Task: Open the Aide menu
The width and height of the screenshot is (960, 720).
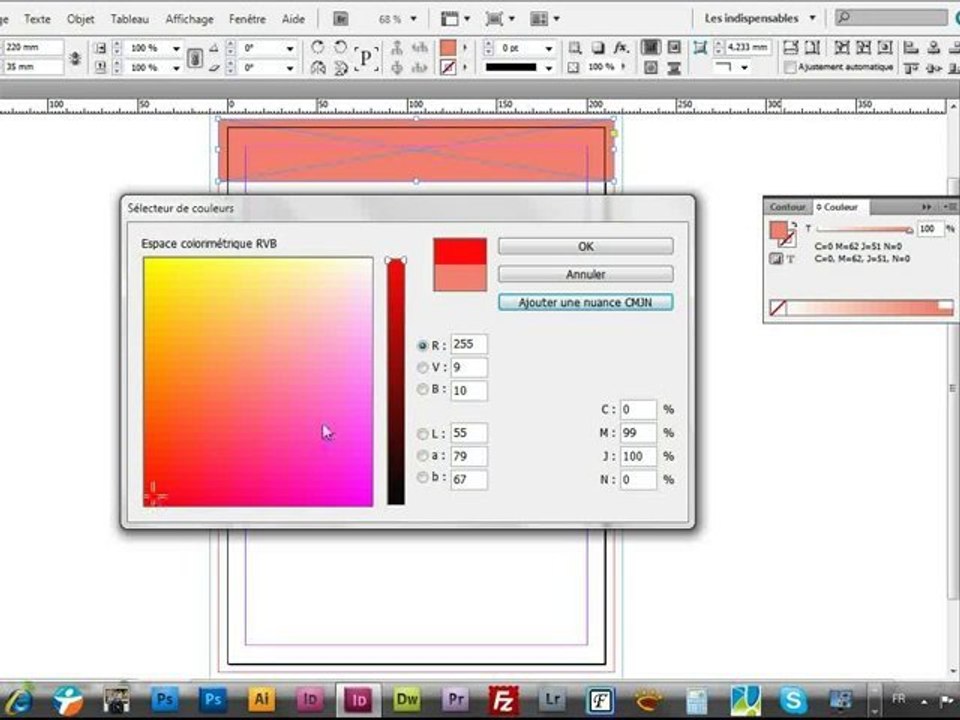Action: tap(293, 19)
